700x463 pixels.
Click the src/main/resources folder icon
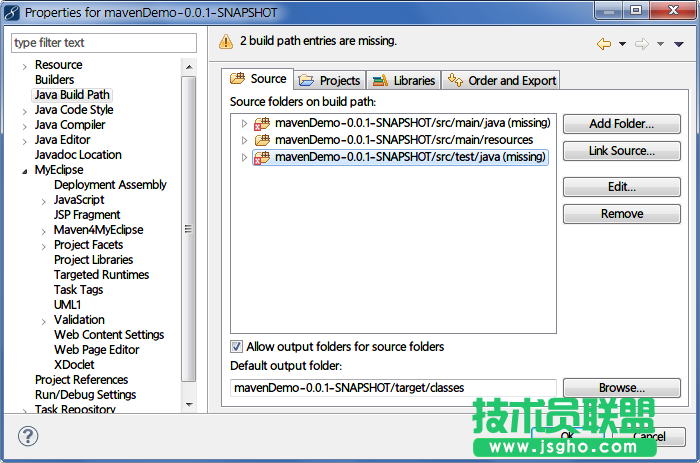[x=262, y=140]
